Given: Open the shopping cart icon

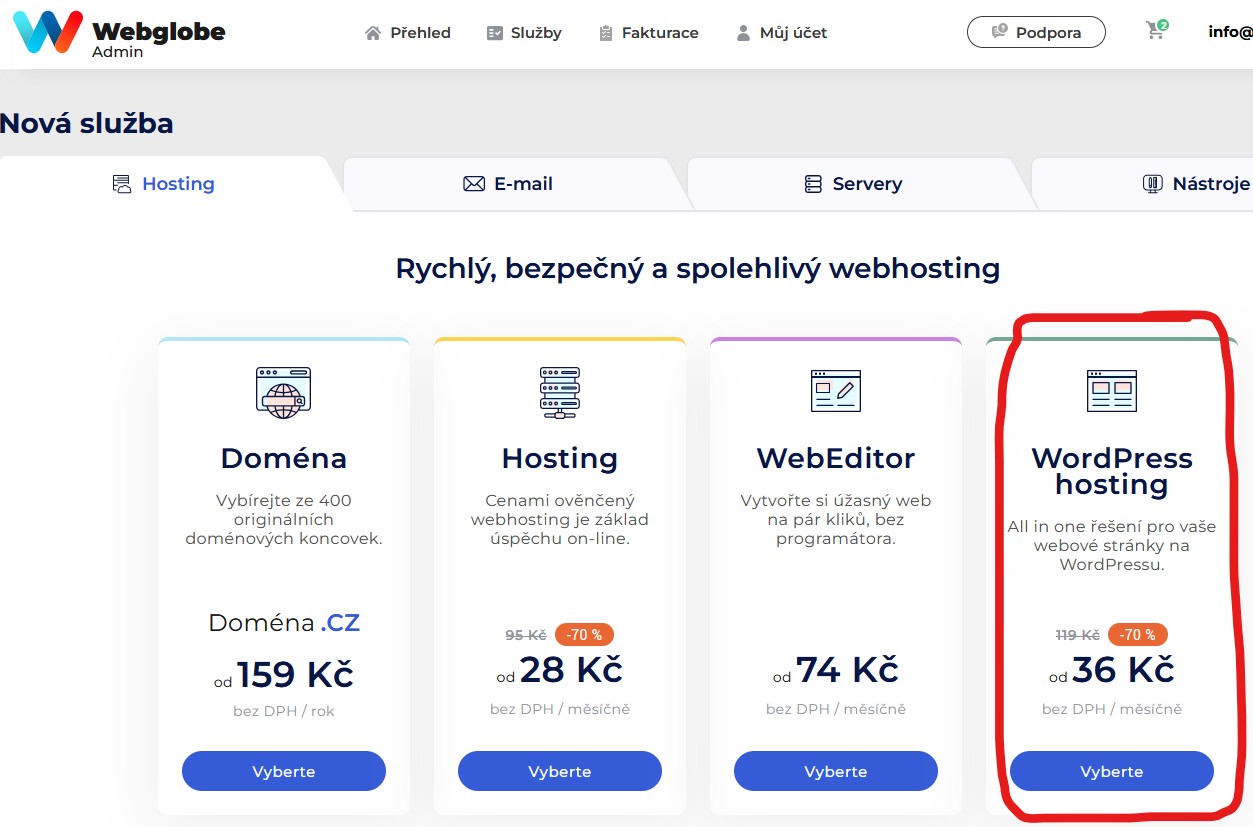Looking at the screenshot, I should [x=1154, y=31].
